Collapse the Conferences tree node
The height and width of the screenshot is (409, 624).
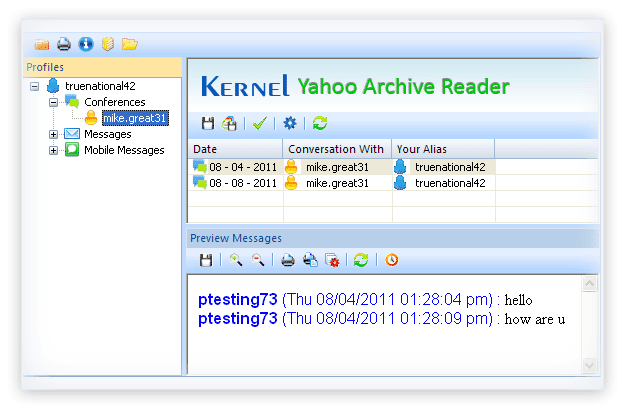[x=53, y=103]
